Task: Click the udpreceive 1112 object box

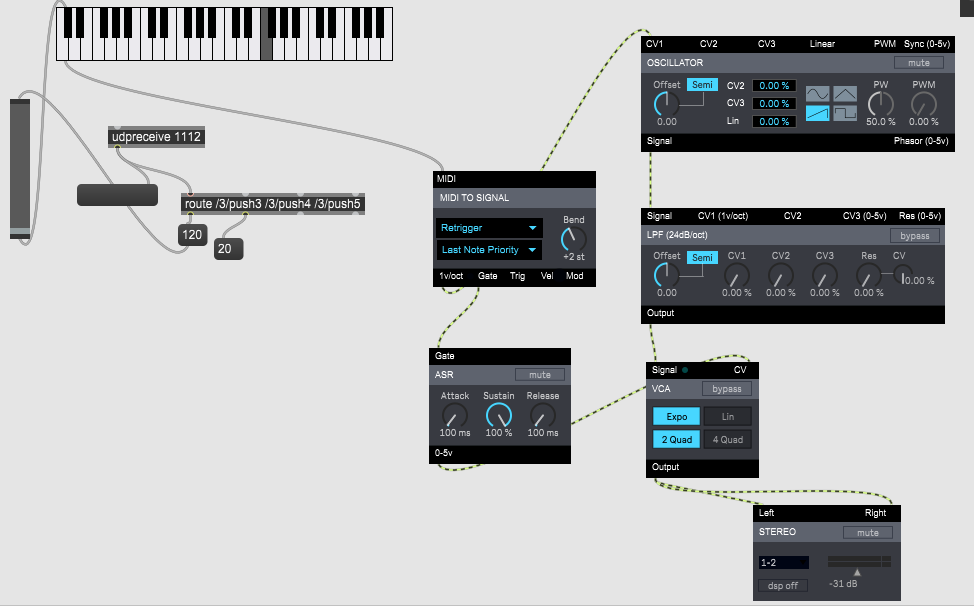Action: pos(157,137)
